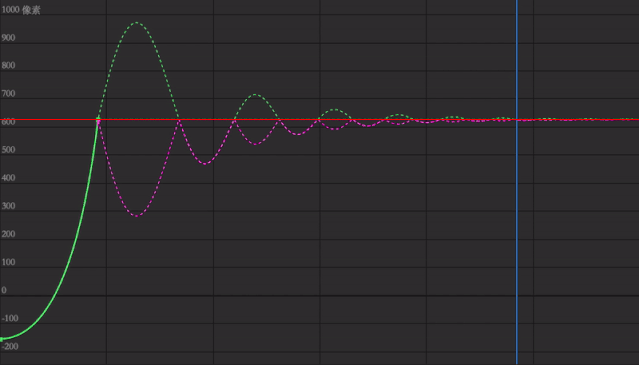Click the "700" axis value
The height and width of the screenshot is (365, 639).
tap(9, 94)
